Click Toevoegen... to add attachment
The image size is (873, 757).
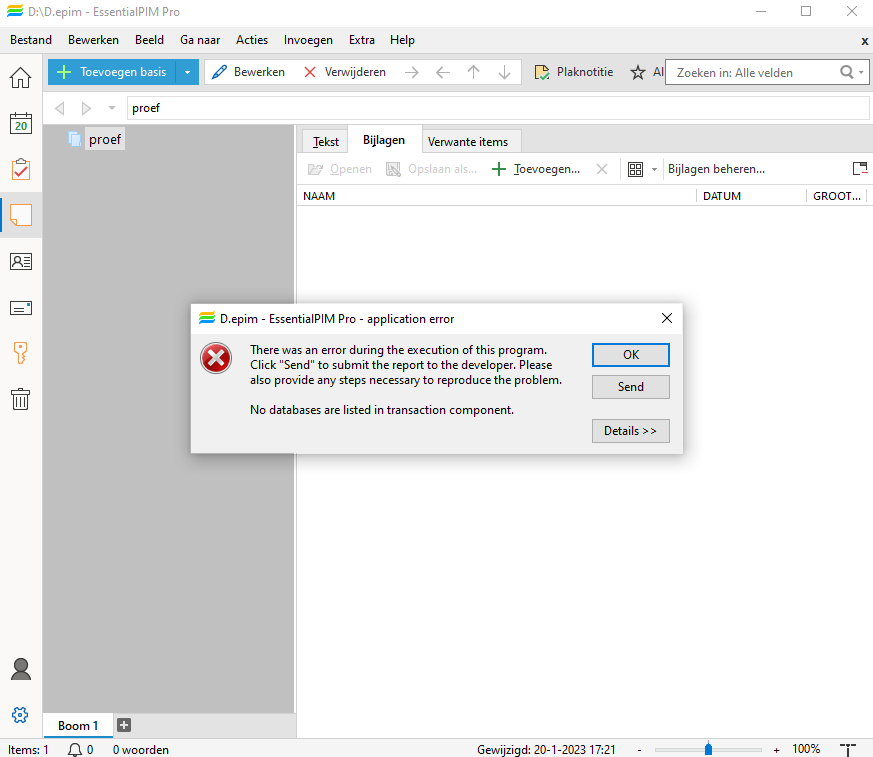[536, 169]
